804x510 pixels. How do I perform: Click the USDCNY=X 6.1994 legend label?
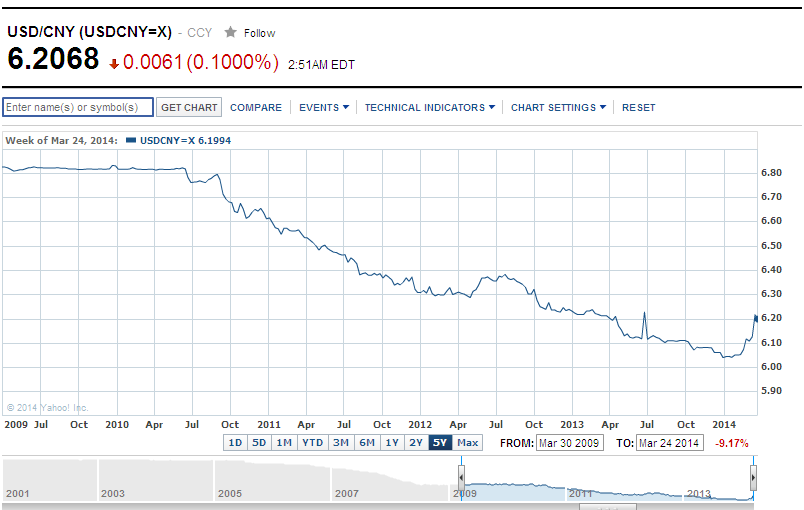pos(185,140)
